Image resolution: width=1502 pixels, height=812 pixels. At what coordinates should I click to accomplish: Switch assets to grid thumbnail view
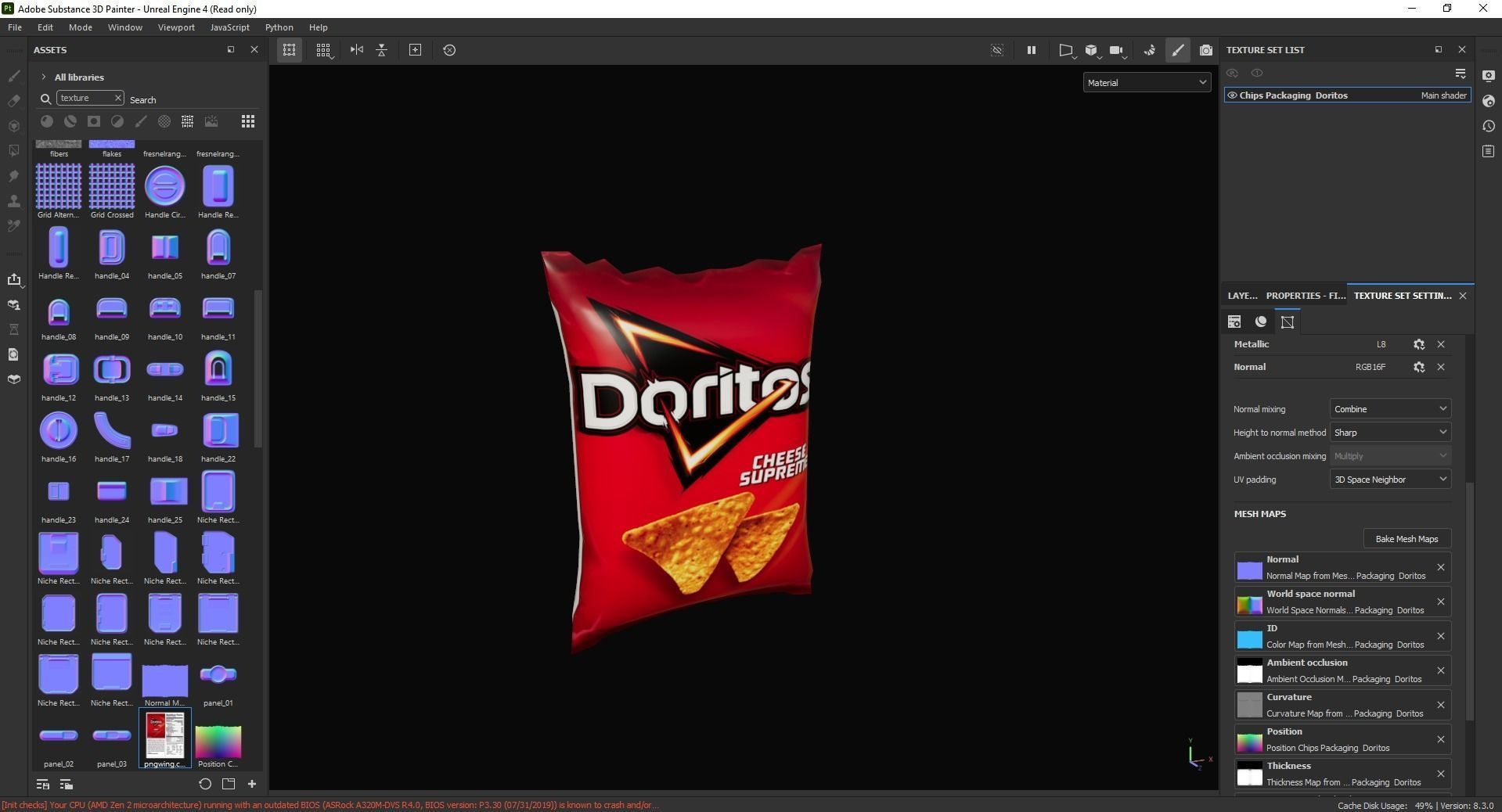click(248, 121)
